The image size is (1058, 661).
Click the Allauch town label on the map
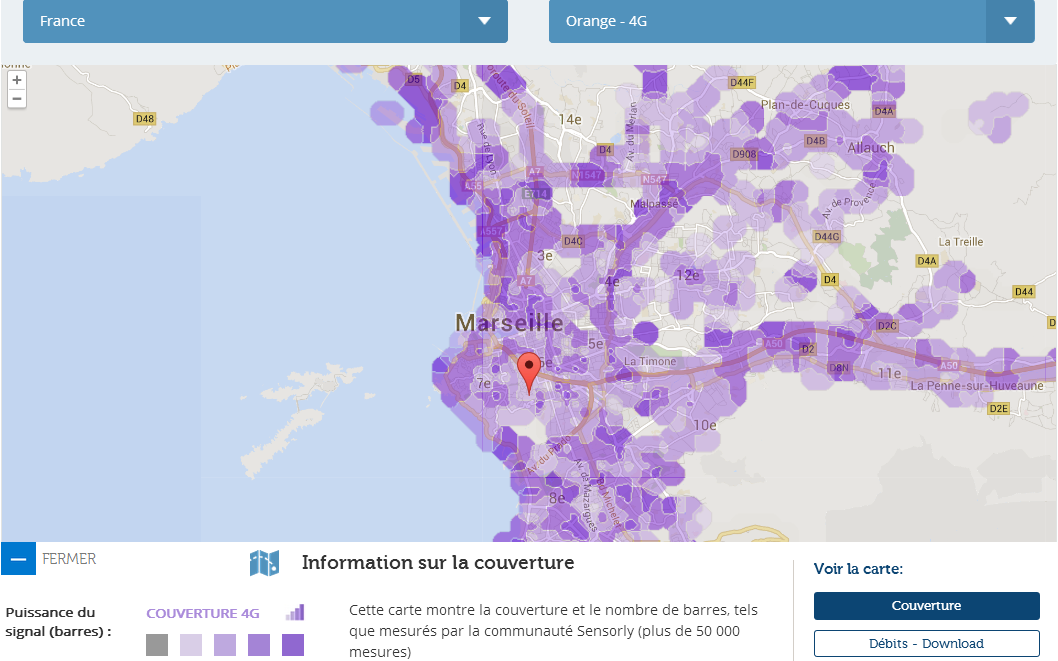(871, 148)
